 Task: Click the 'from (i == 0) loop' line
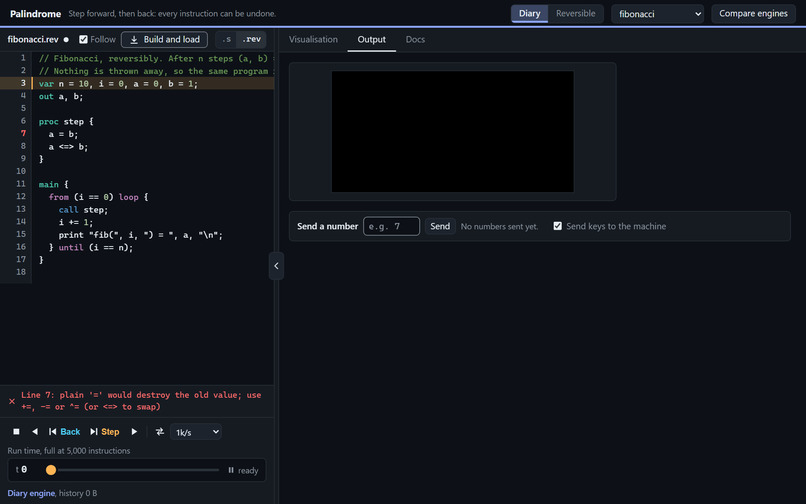click(98, 197)
